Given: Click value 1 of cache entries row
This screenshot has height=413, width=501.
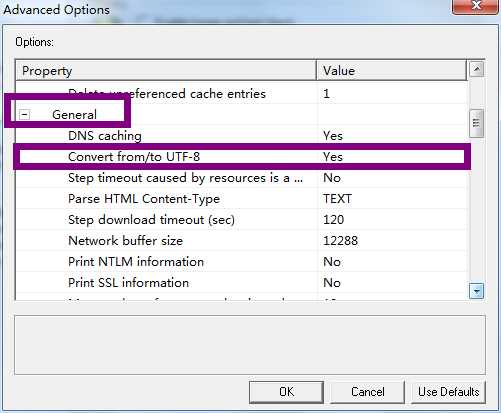Looking at the screenshot, I should pyautogui.click(x=326, y=94).
